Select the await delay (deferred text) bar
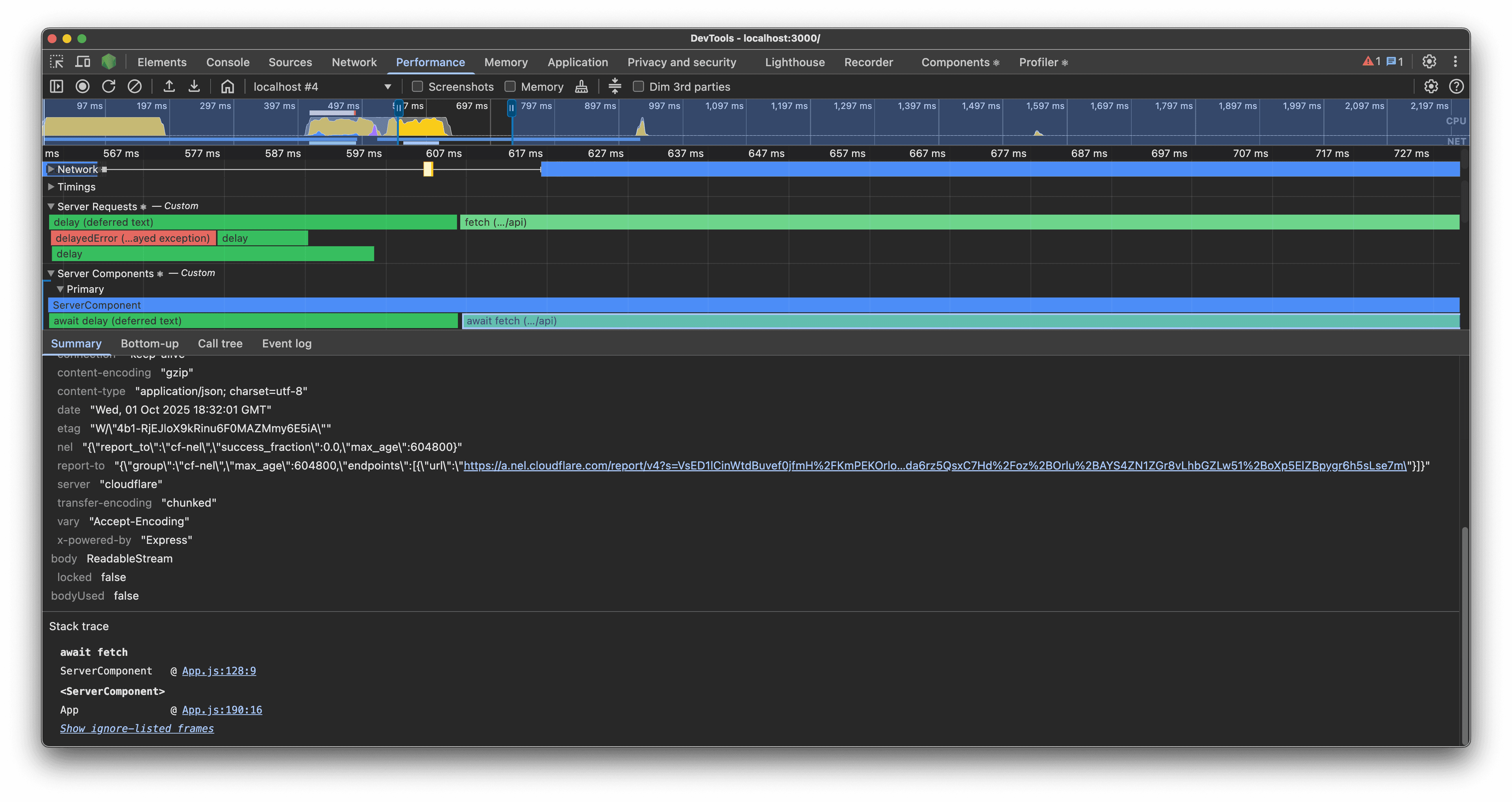The width and height of the screenshot is (1512, 802). click(254, 320)
